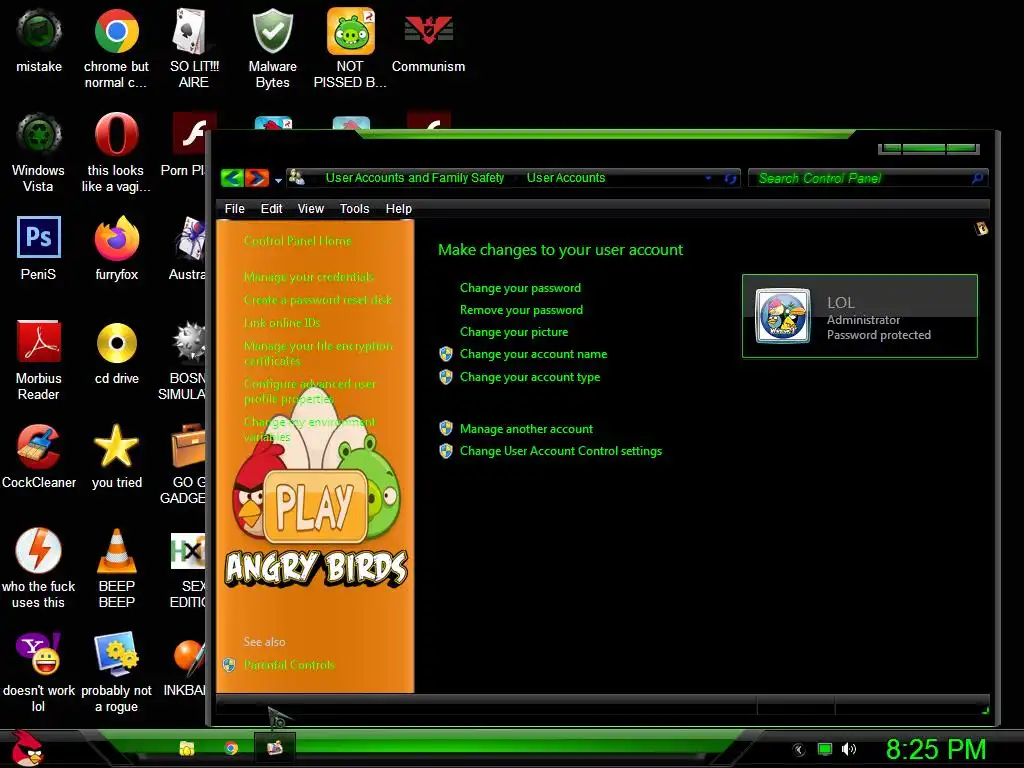Open the Malware Bytes shield icon
The image size is (1024, 768).
272,49
